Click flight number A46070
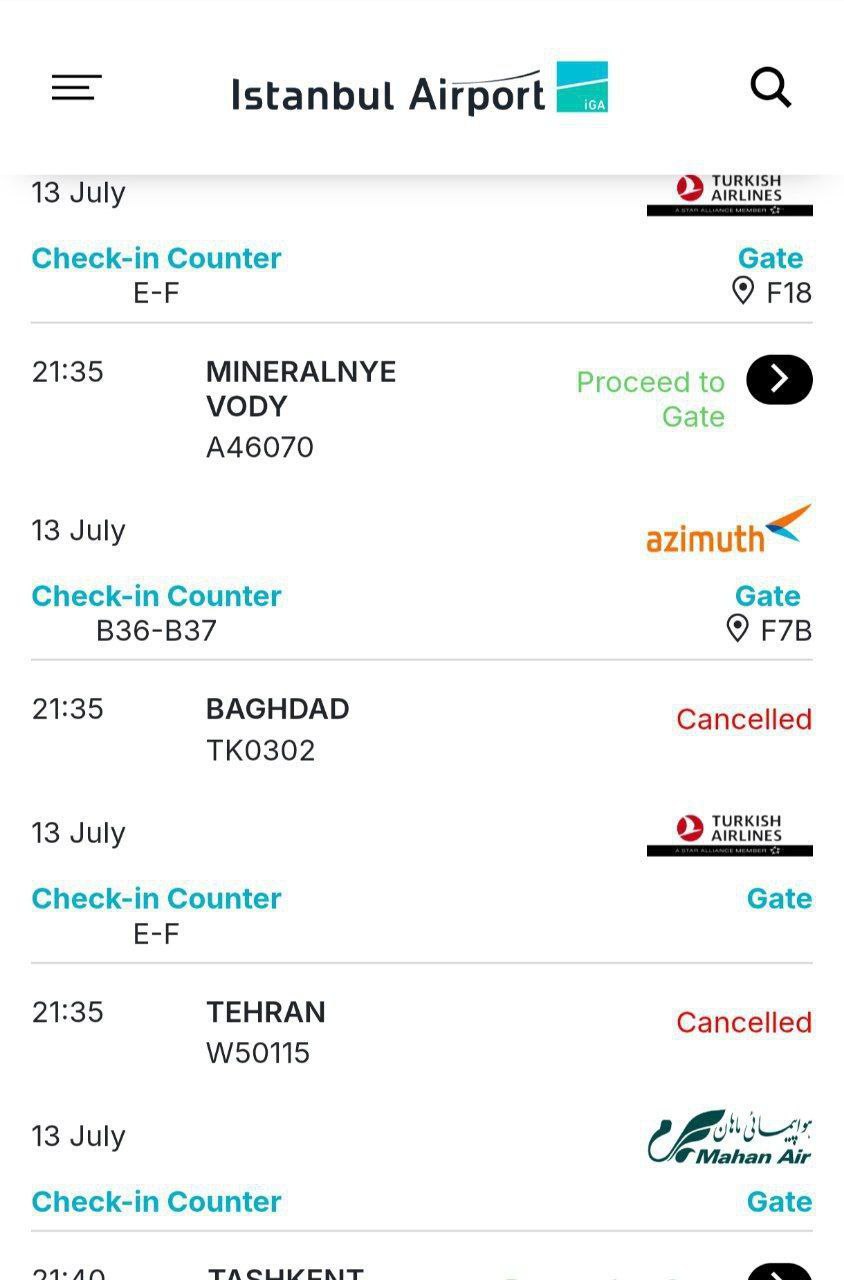The width and height of the screenshot is (844, 1280). pyautogui.click(x=260, y=448)
